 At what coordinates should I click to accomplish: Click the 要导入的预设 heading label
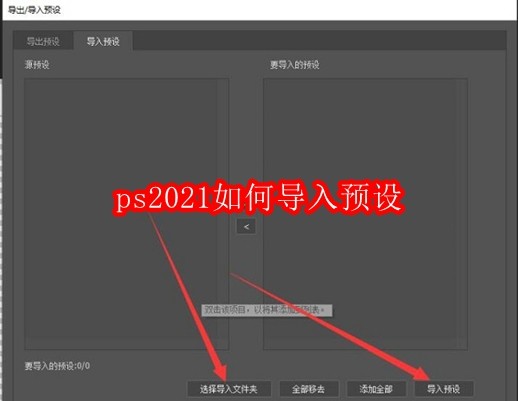coord(295,65)
